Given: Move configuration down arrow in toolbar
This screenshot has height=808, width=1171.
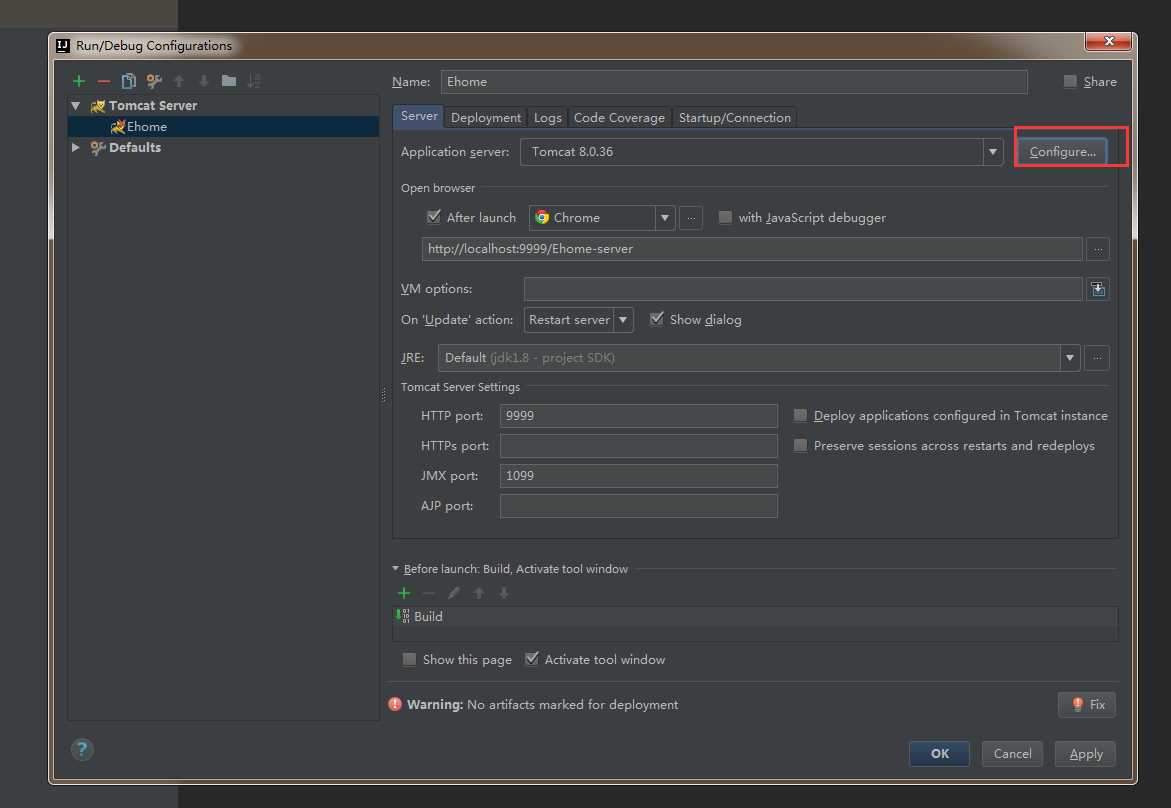Looking at the screenshot, I should [x=204, y=81].
